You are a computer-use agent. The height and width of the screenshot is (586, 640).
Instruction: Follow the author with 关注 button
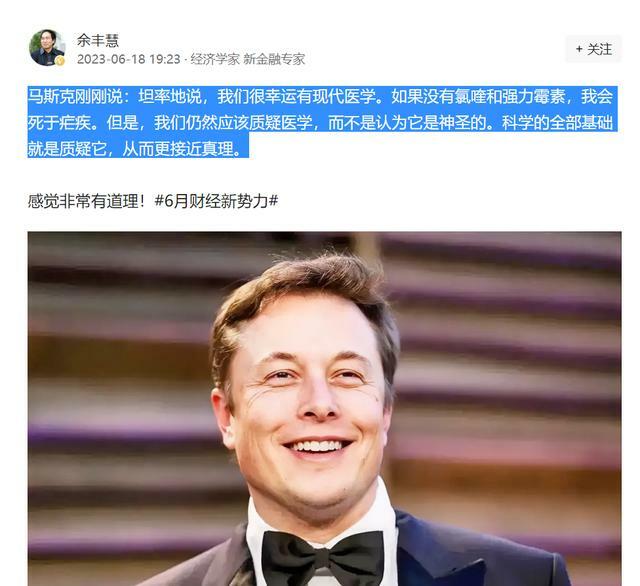[593, 49]
